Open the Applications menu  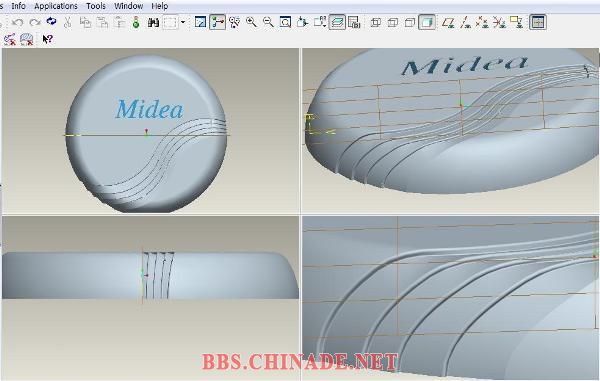[56, 6]
